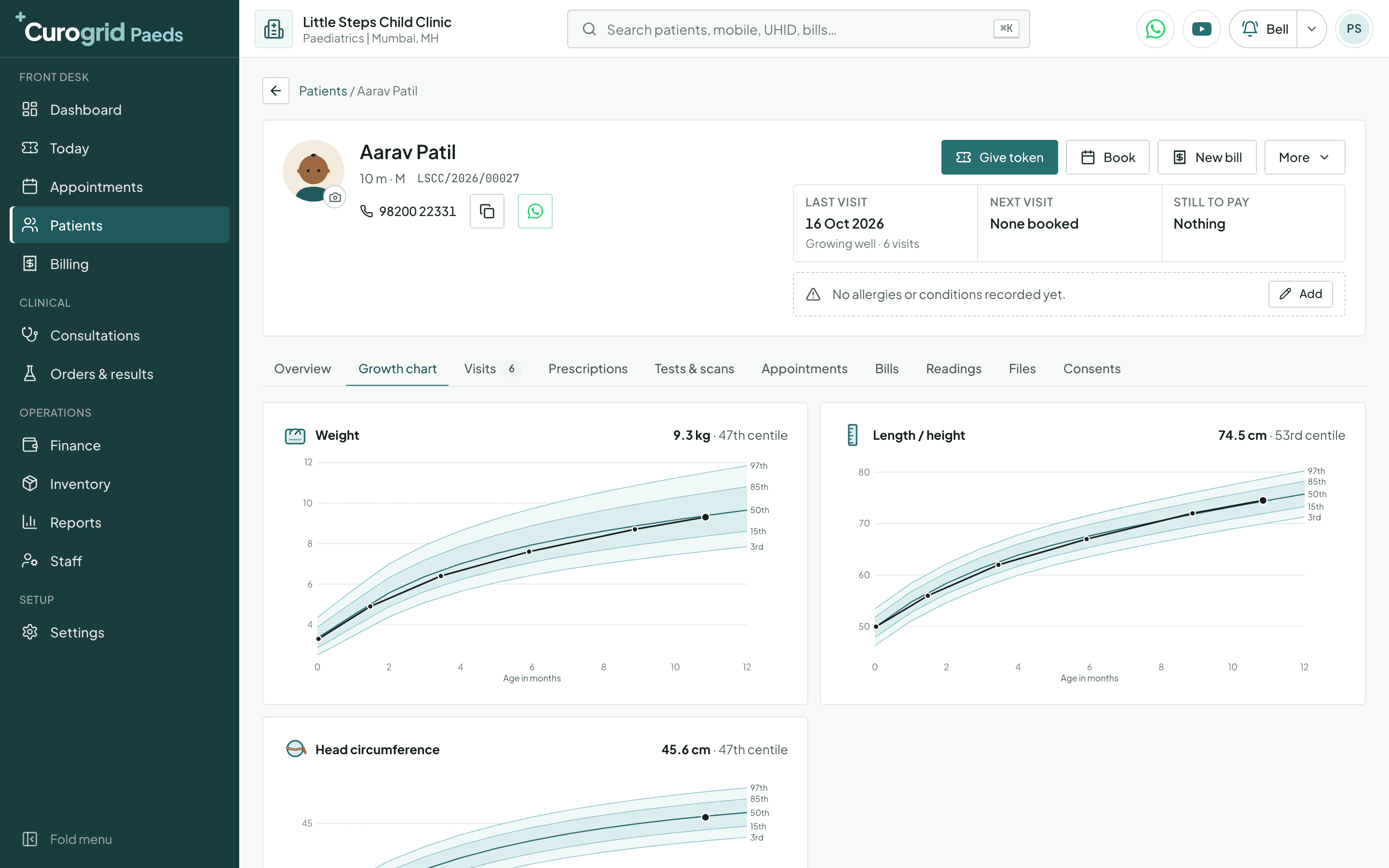Switch to the Visits tab
The height and width of the screenshot is (868, 1389).
coord(492,368)
